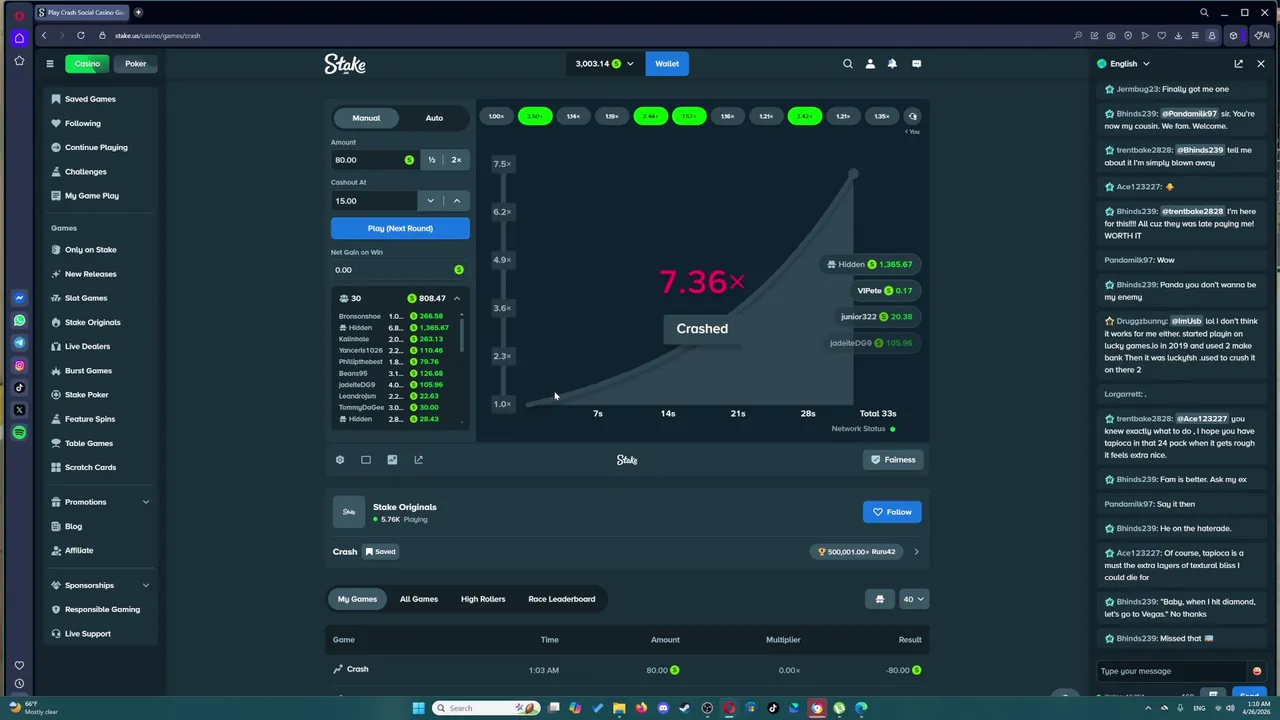Halve the bet amount with ½
Screen dimensions: 1280x720
432,160
